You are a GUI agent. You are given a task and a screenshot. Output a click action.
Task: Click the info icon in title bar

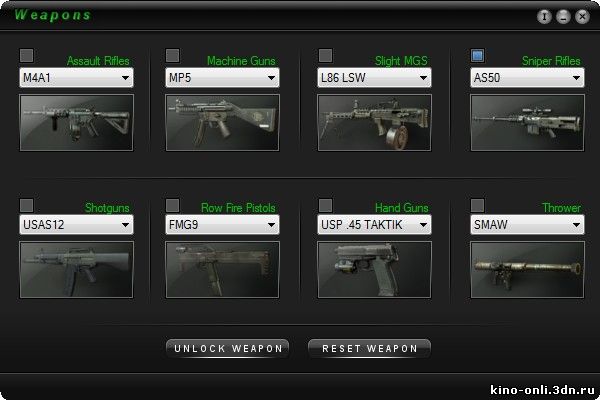pos(544,17)
